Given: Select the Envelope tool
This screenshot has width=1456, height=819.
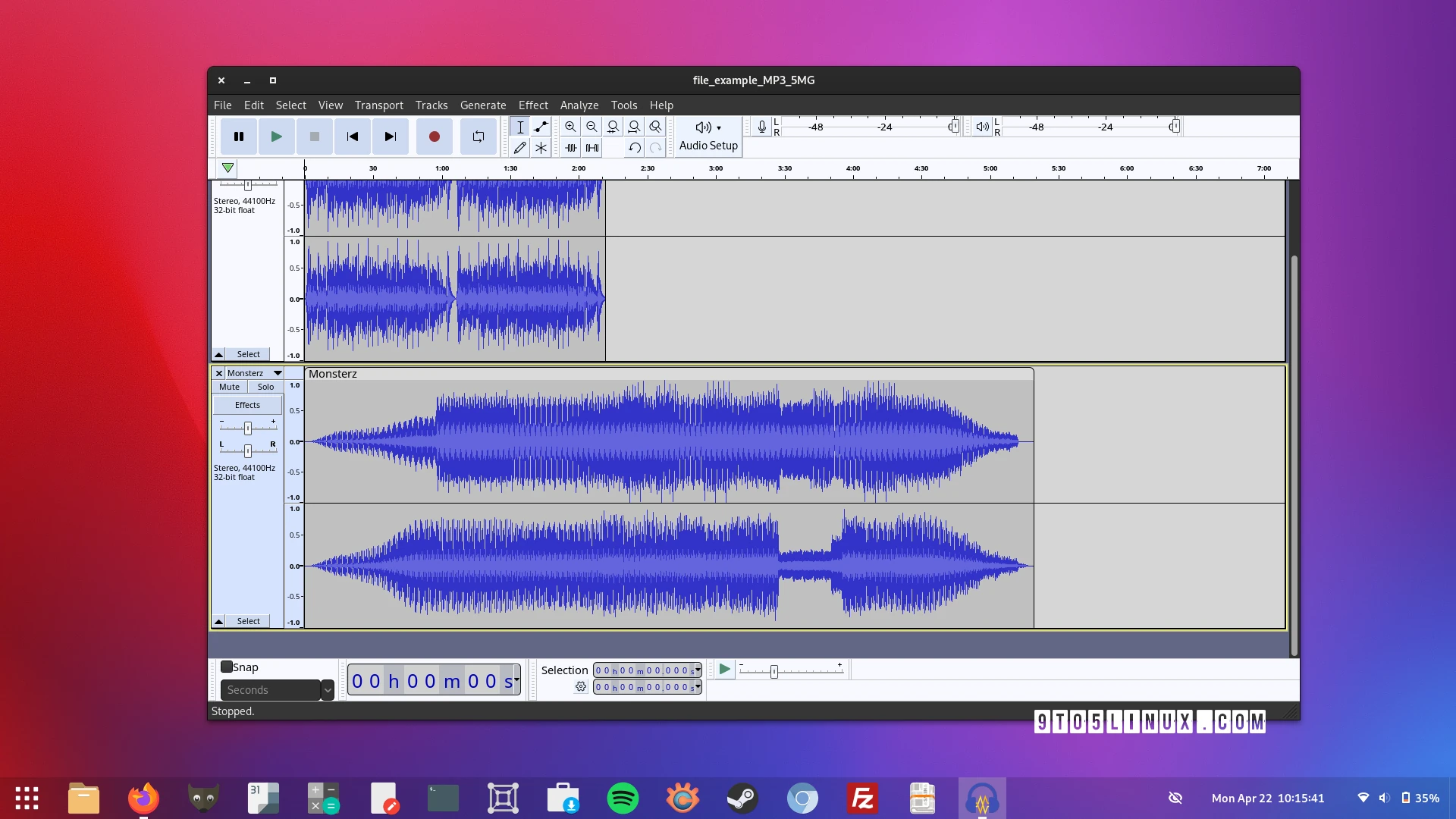Looking at the screenshot, I should click(541, 127).
